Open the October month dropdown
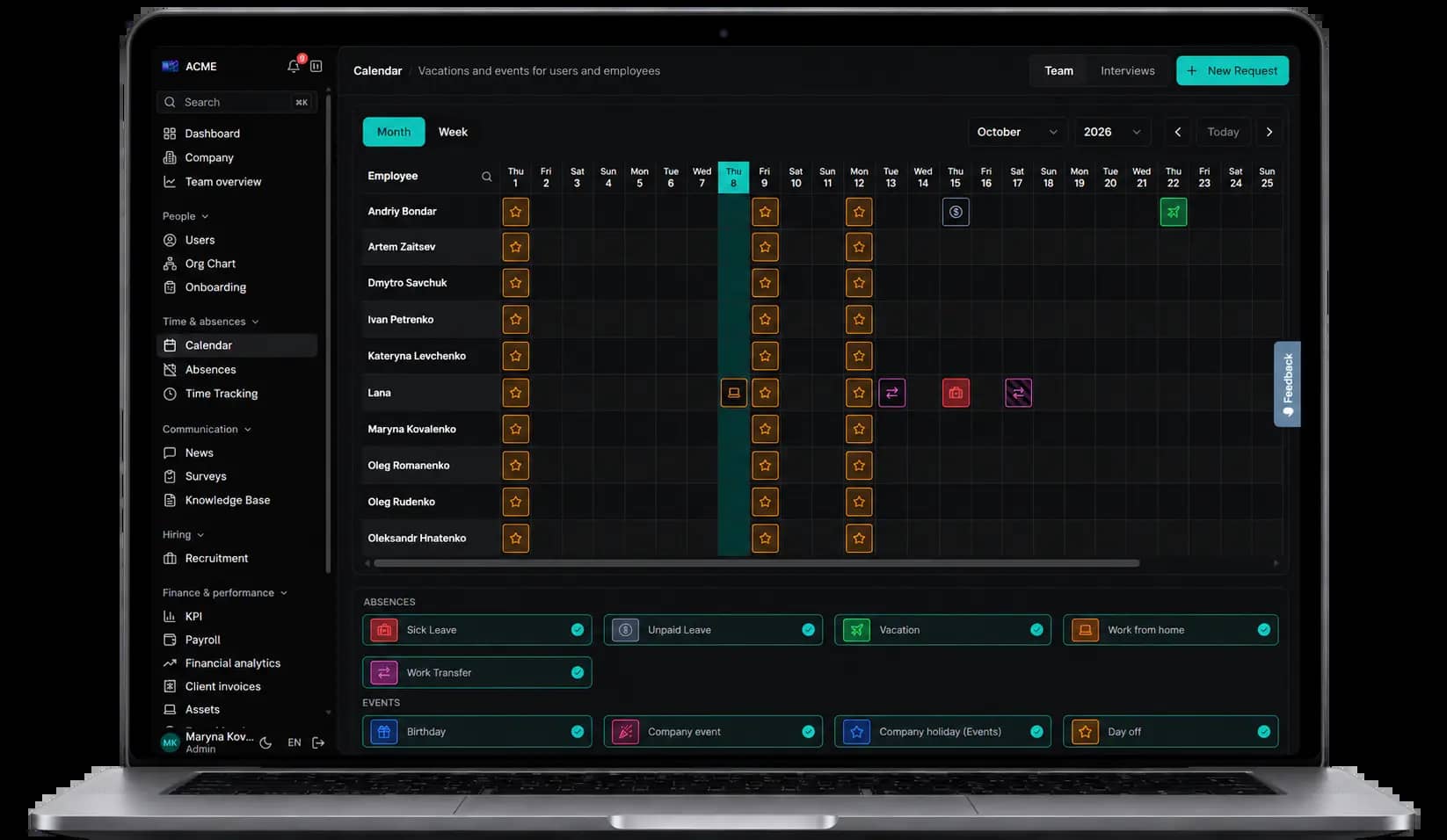1447x840 pixels. tap(1017, 132)
